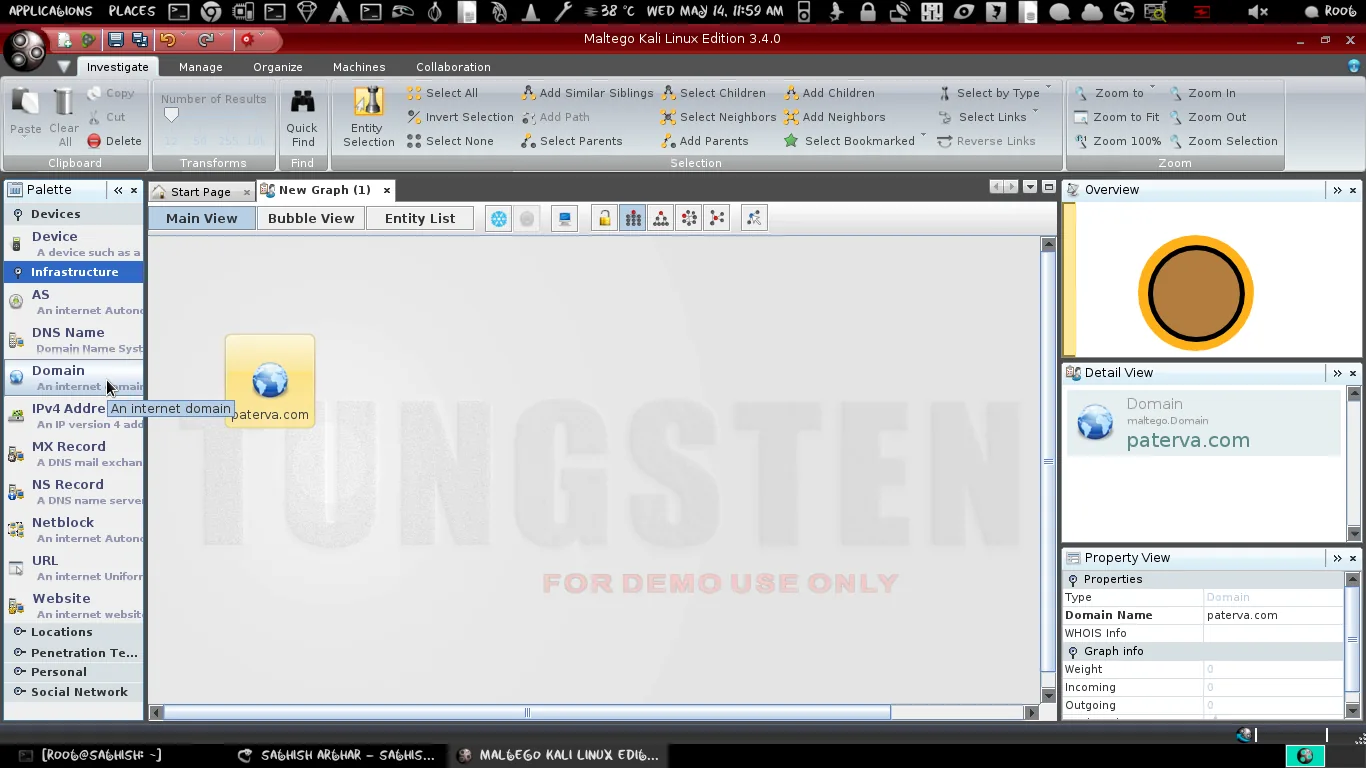Select circular layout mode icon

(x=689, y=219)
